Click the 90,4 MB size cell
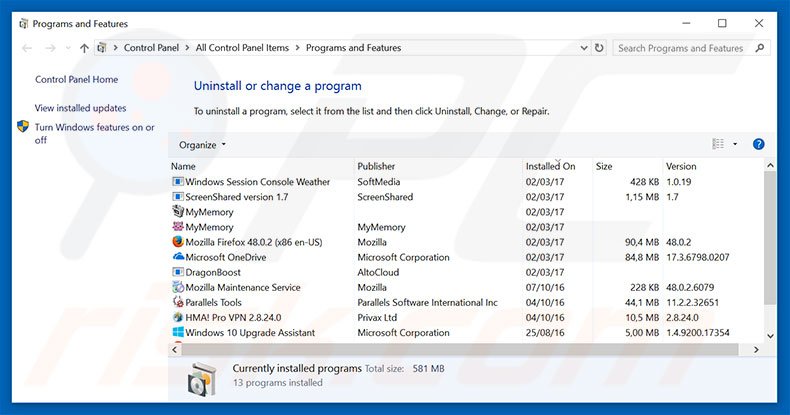The width and height of the screenshot is (790, 415). (642, 242)
